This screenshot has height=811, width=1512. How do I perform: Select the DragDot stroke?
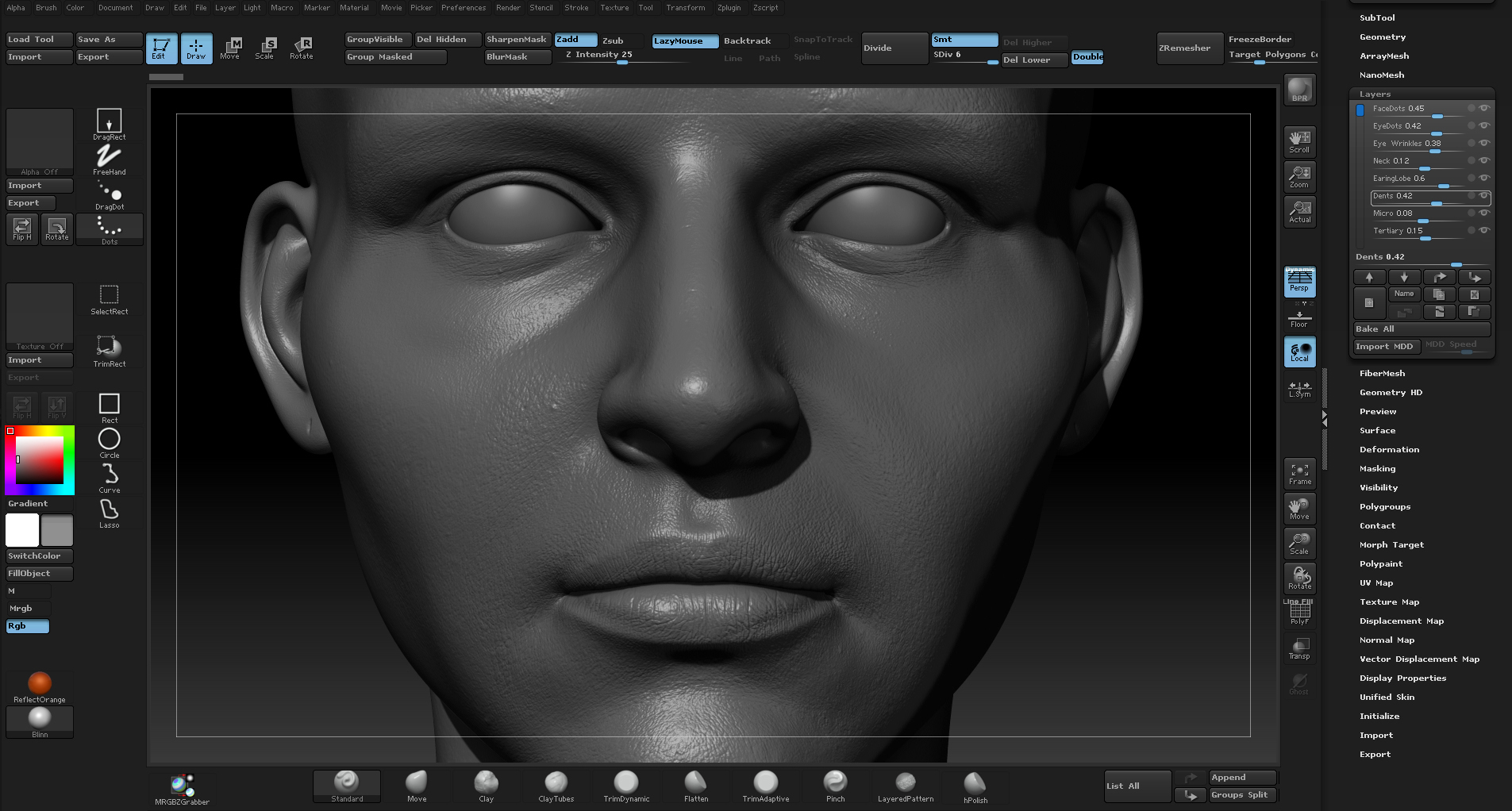[110, 195]
